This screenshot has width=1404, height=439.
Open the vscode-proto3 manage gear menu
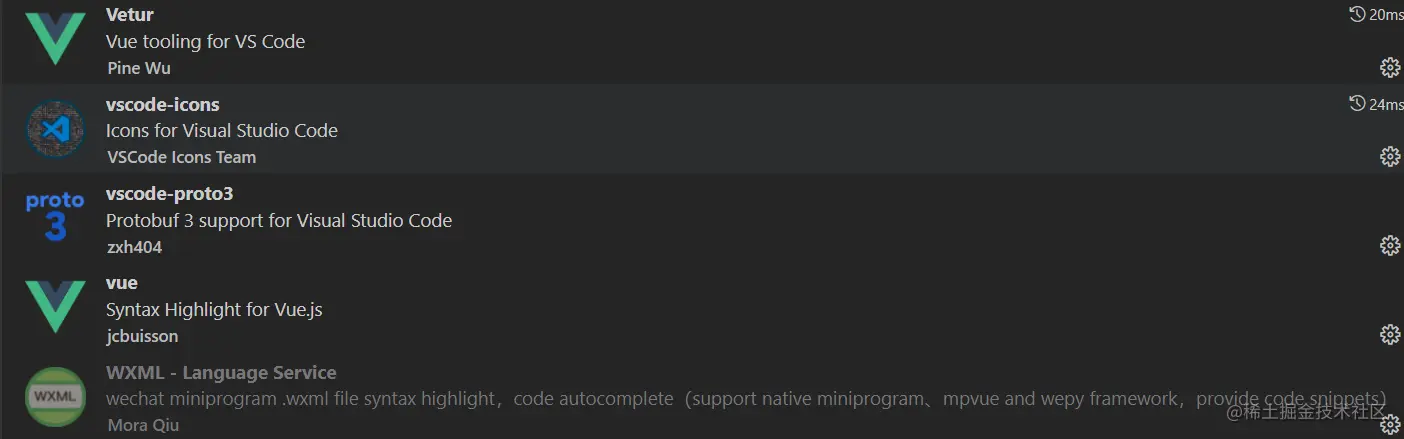click(x=1389, y=246)
